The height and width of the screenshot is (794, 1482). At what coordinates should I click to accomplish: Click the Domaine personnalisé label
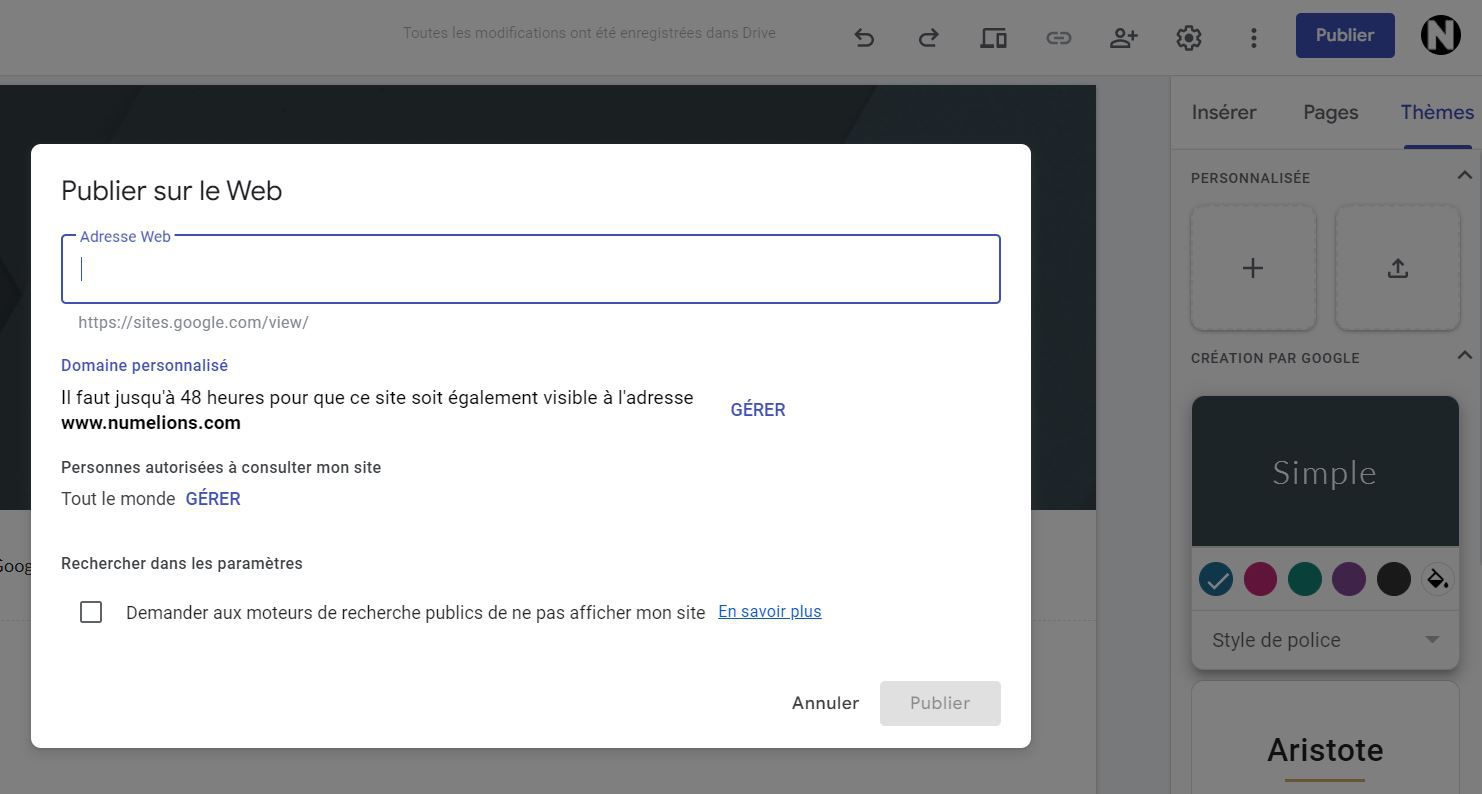[x=144, y=366]
